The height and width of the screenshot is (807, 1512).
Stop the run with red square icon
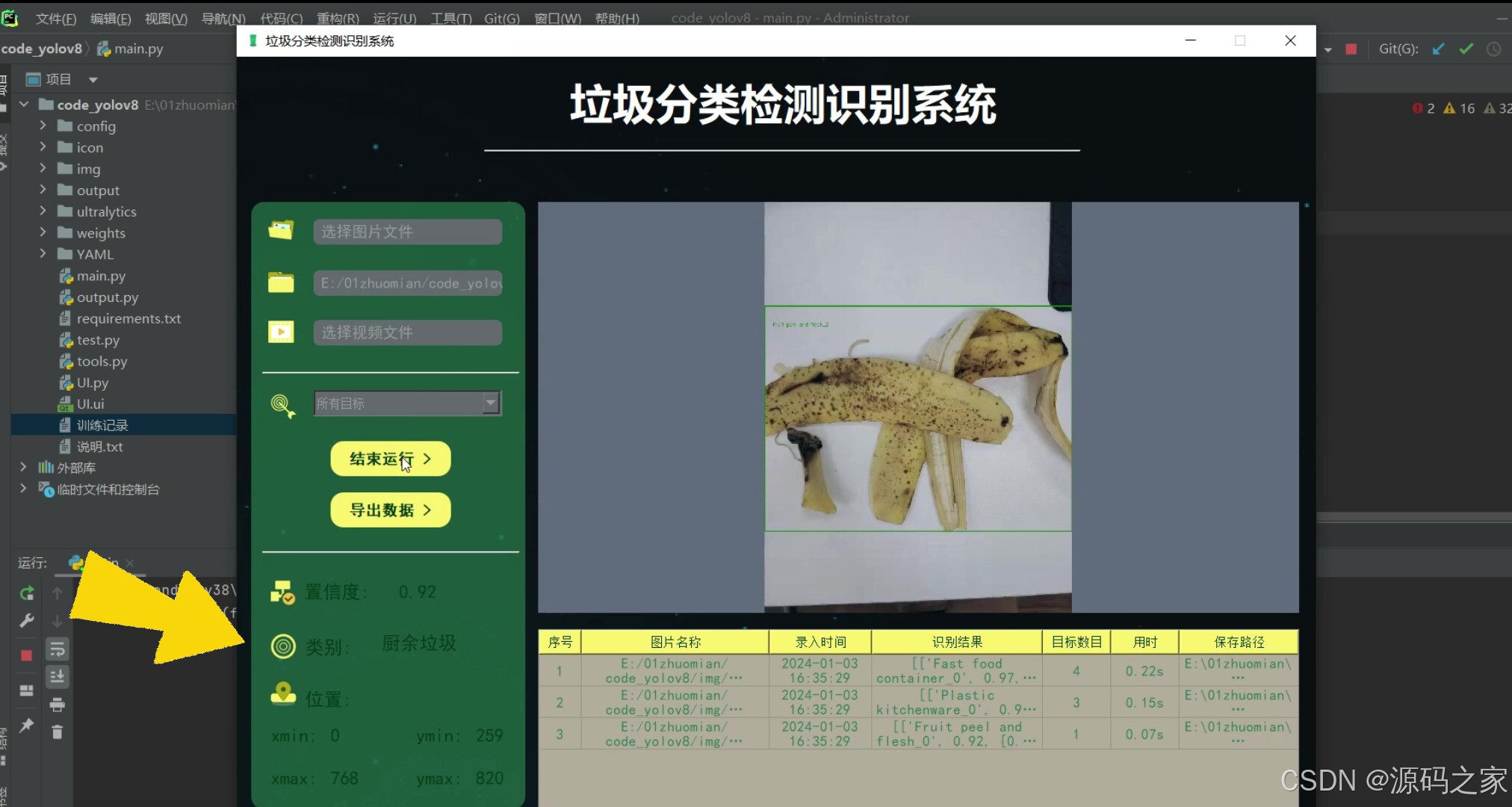click(x=26, y=655)
